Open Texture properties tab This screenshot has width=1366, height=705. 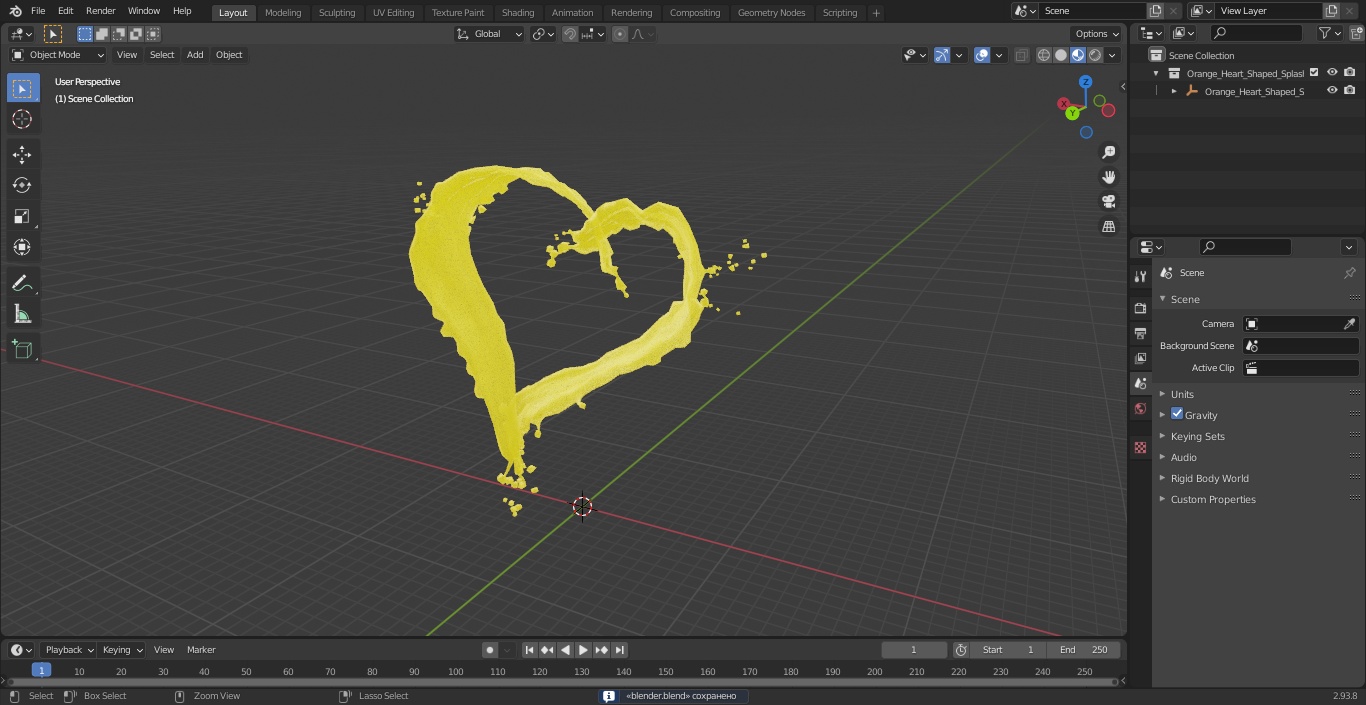(1140, 447)
